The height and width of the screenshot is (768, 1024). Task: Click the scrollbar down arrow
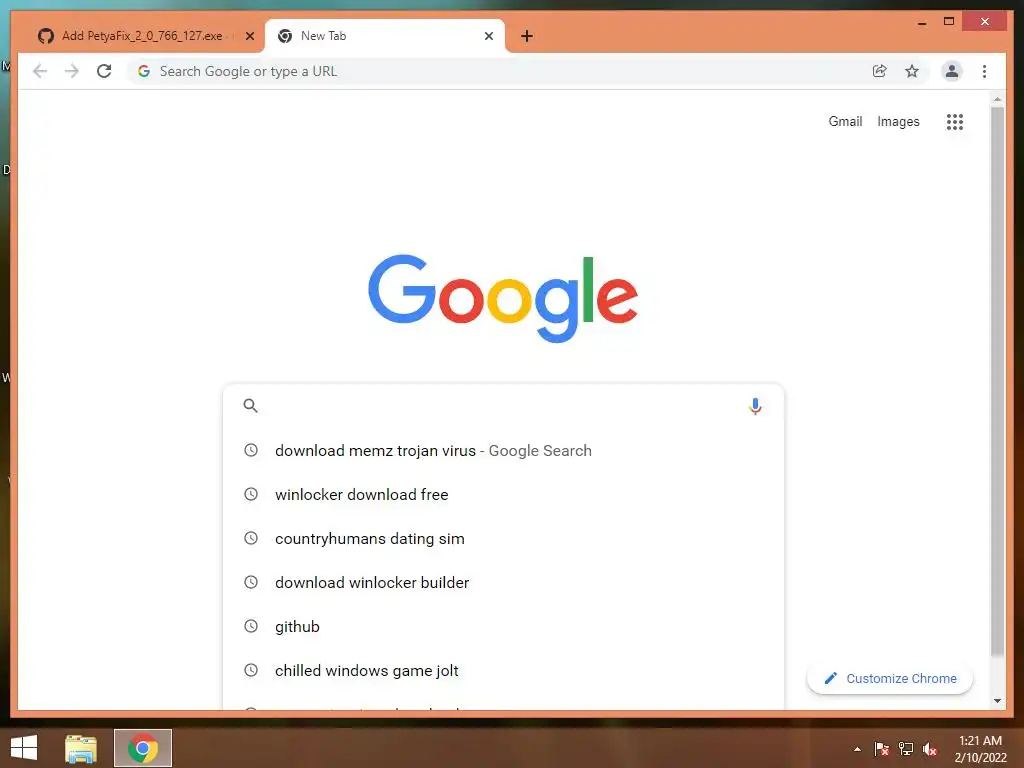point(997,701)
